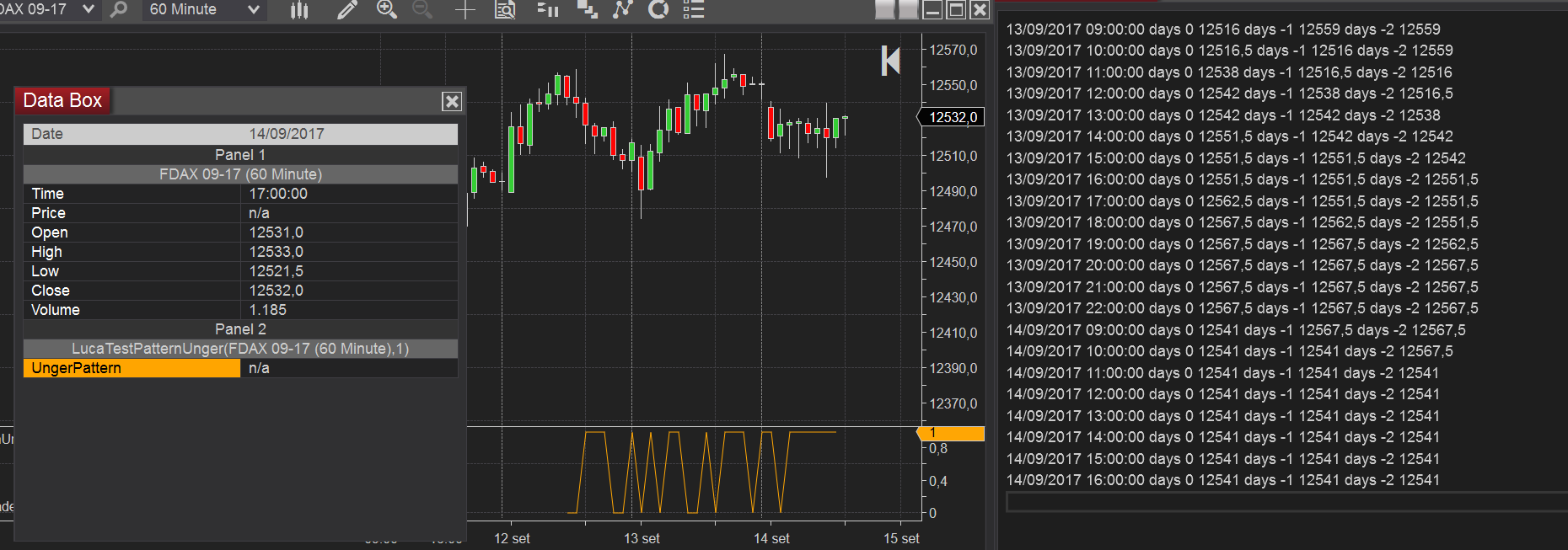Image resolution: width=1568 pixels, height=550 pixels.
Task: Click the zoom out magnifier
Action: 422,9
